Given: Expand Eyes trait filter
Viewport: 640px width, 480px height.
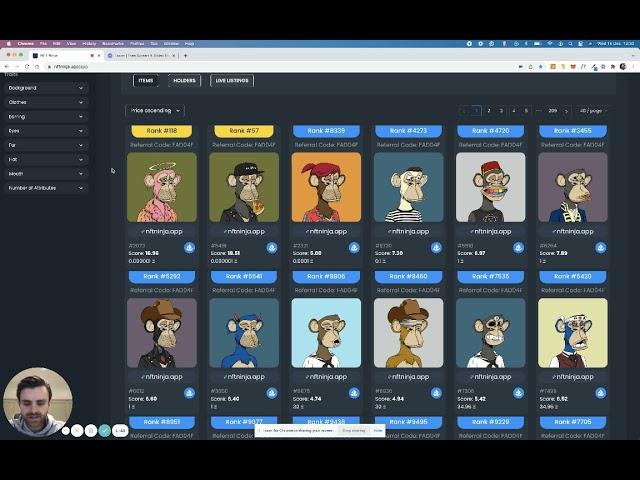Looking at the screenshot, I should coord(46,131).
